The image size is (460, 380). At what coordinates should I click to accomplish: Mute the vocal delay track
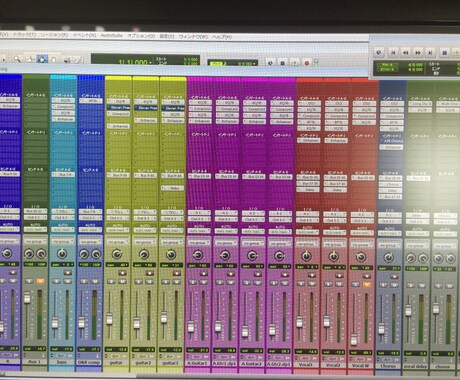(x=422, y=286)
